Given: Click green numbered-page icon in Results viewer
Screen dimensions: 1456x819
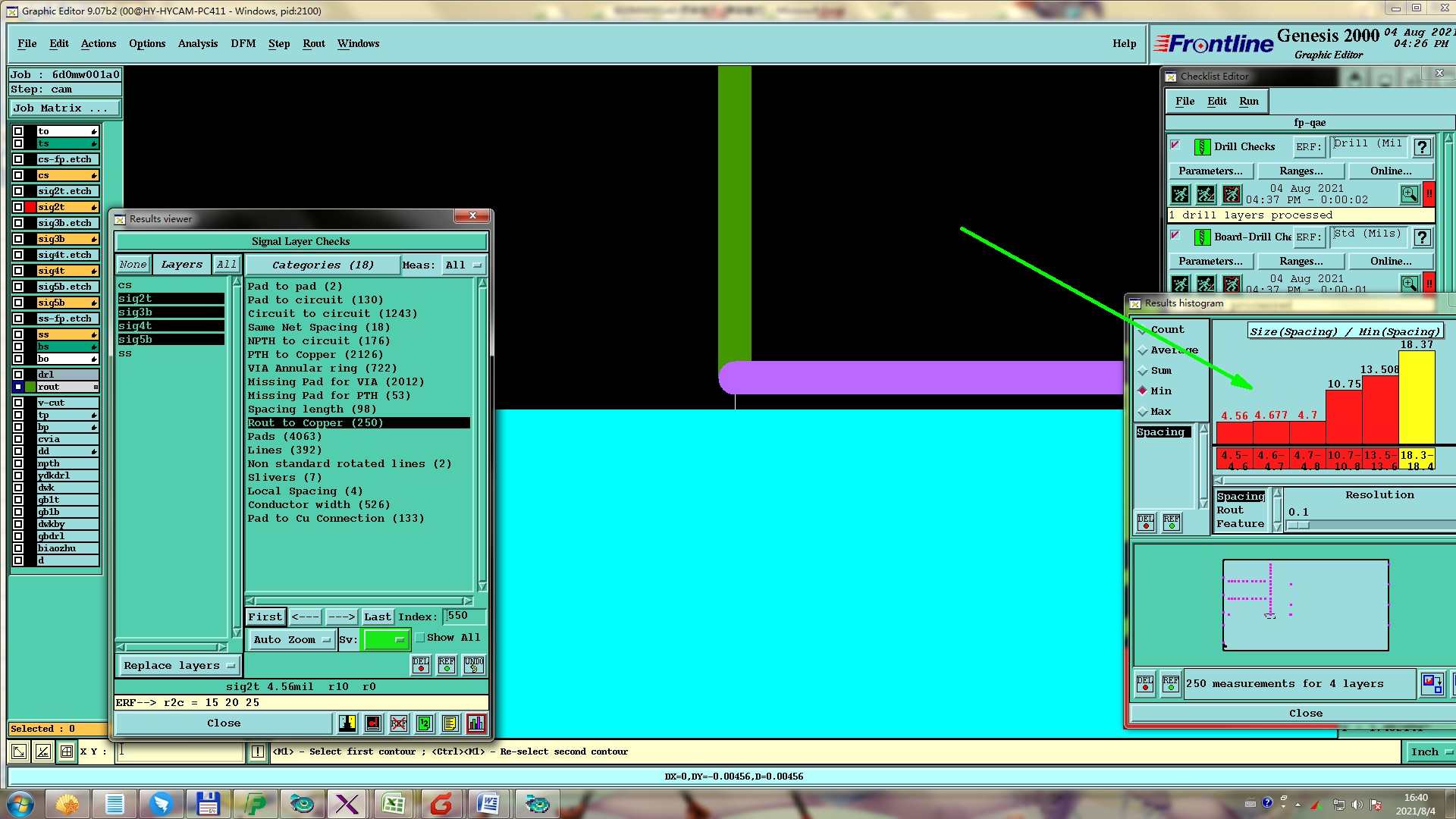Looking at the screenshot, I should [x=425, y=723].
